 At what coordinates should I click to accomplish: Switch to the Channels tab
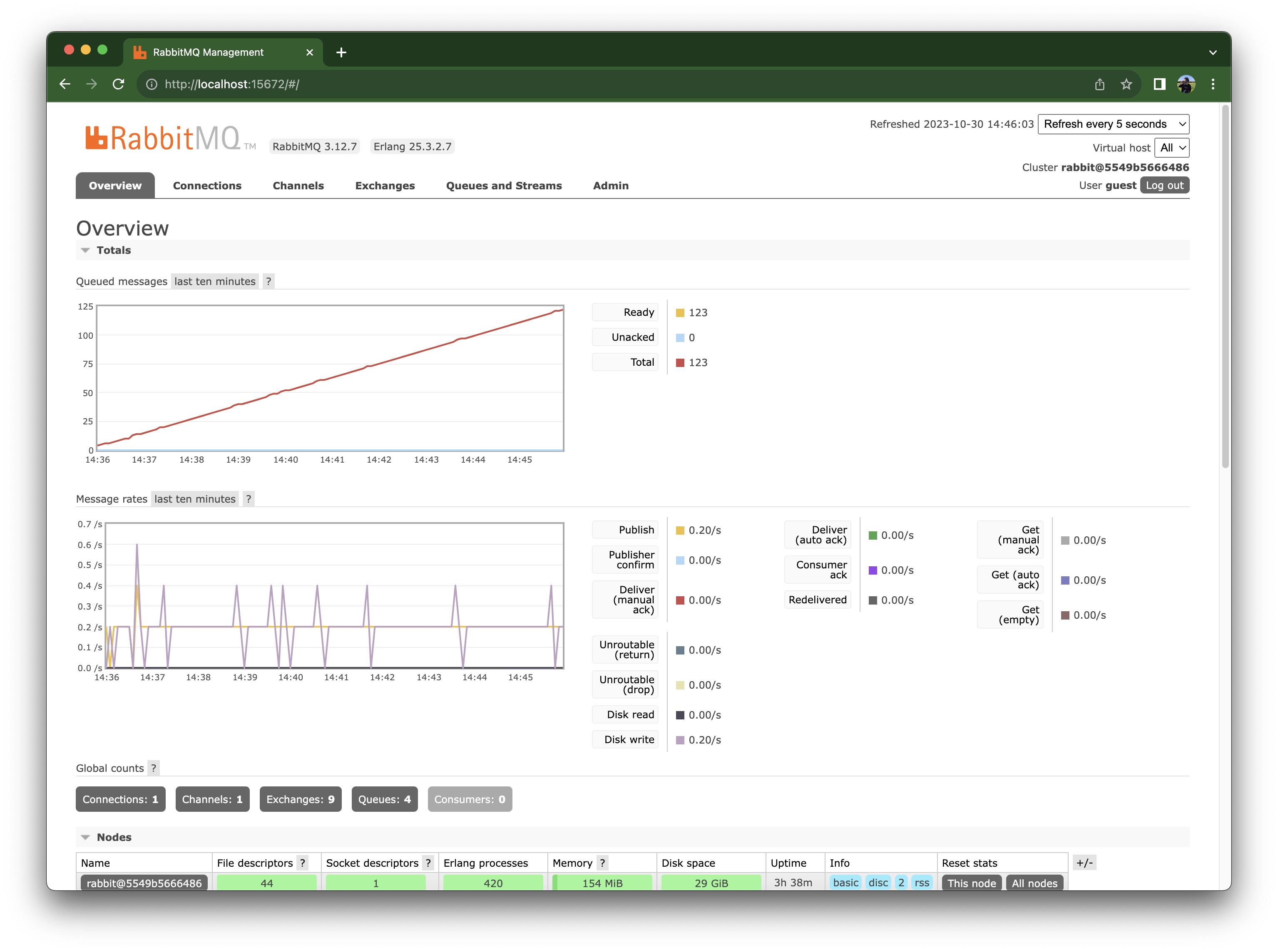point(298,186)
